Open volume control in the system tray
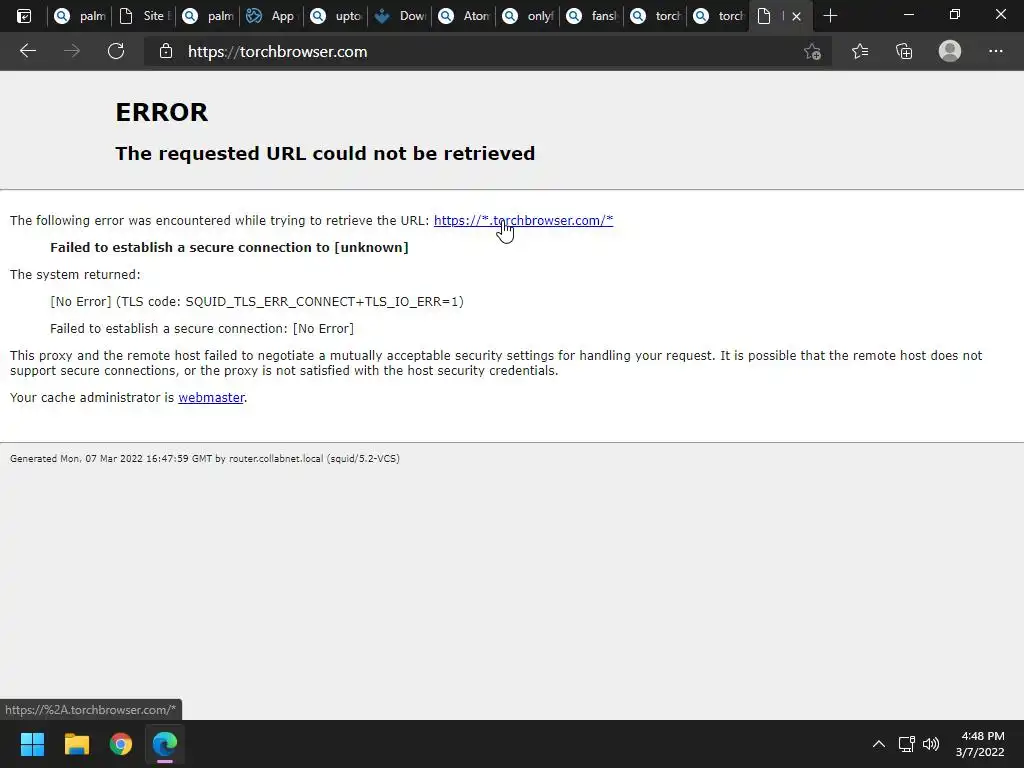 pyautogui.click(x=931, y=744)
